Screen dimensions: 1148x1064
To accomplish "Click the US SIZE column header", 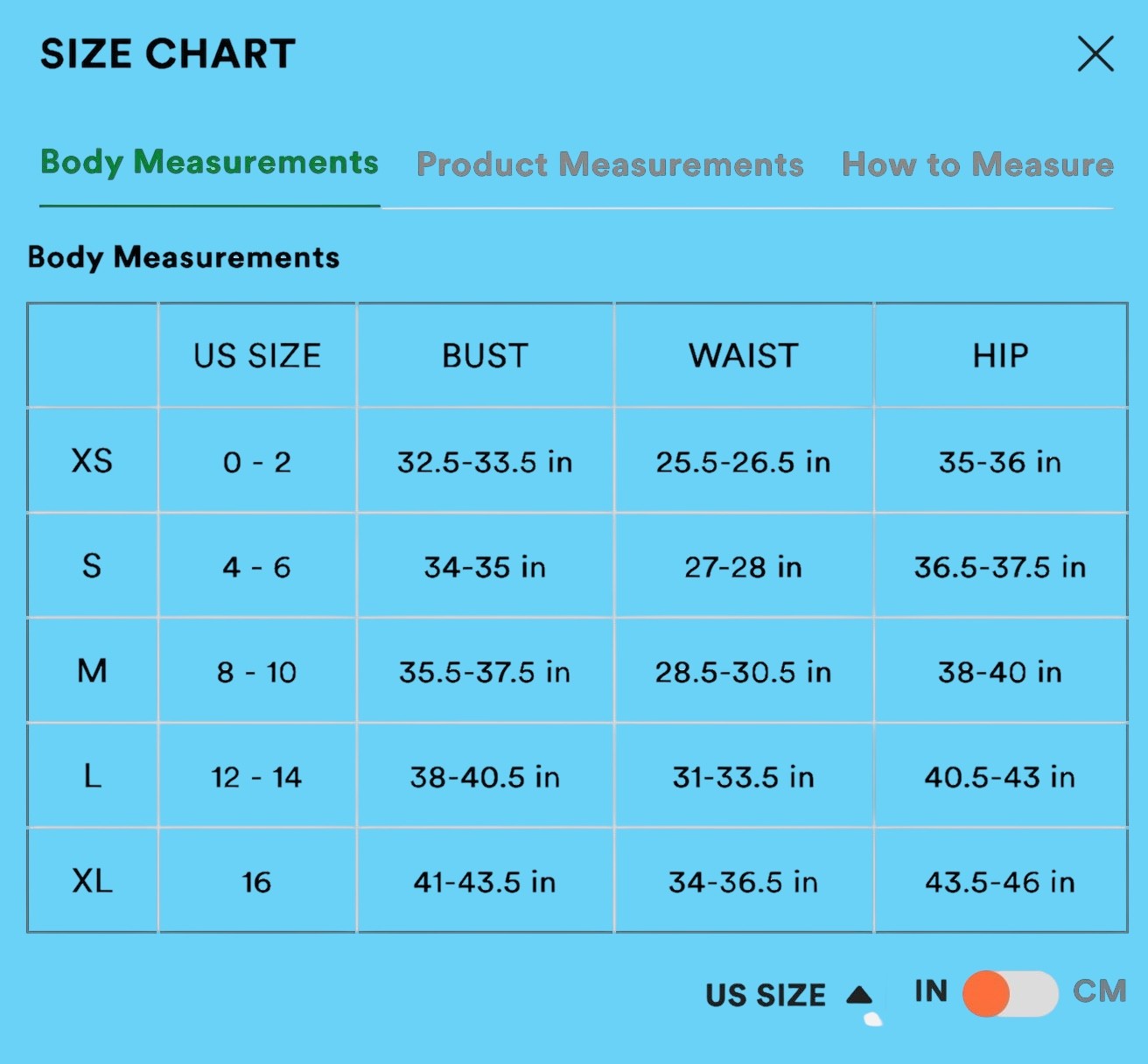I will [257, 356].
